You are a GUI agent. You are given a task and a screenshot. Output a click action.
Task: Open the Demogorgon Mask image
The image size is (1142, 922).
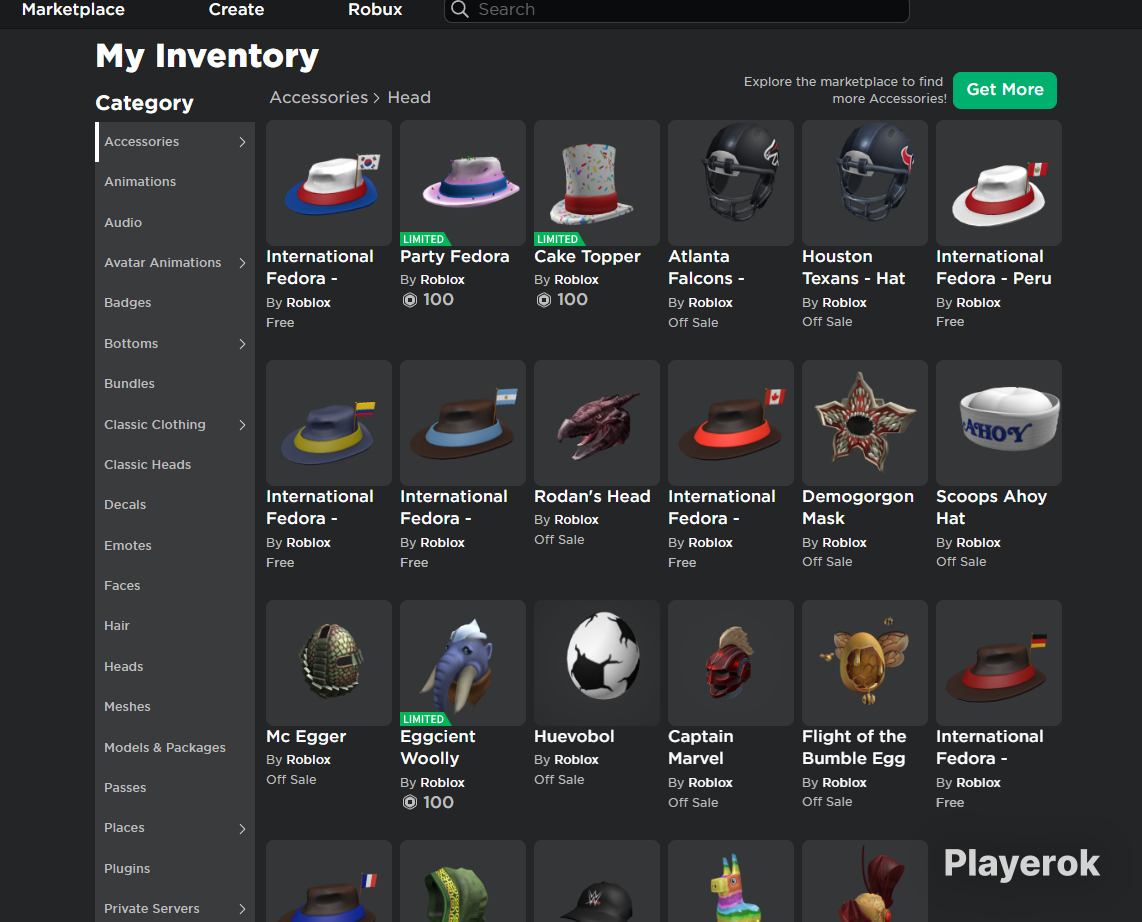[865, 423]
